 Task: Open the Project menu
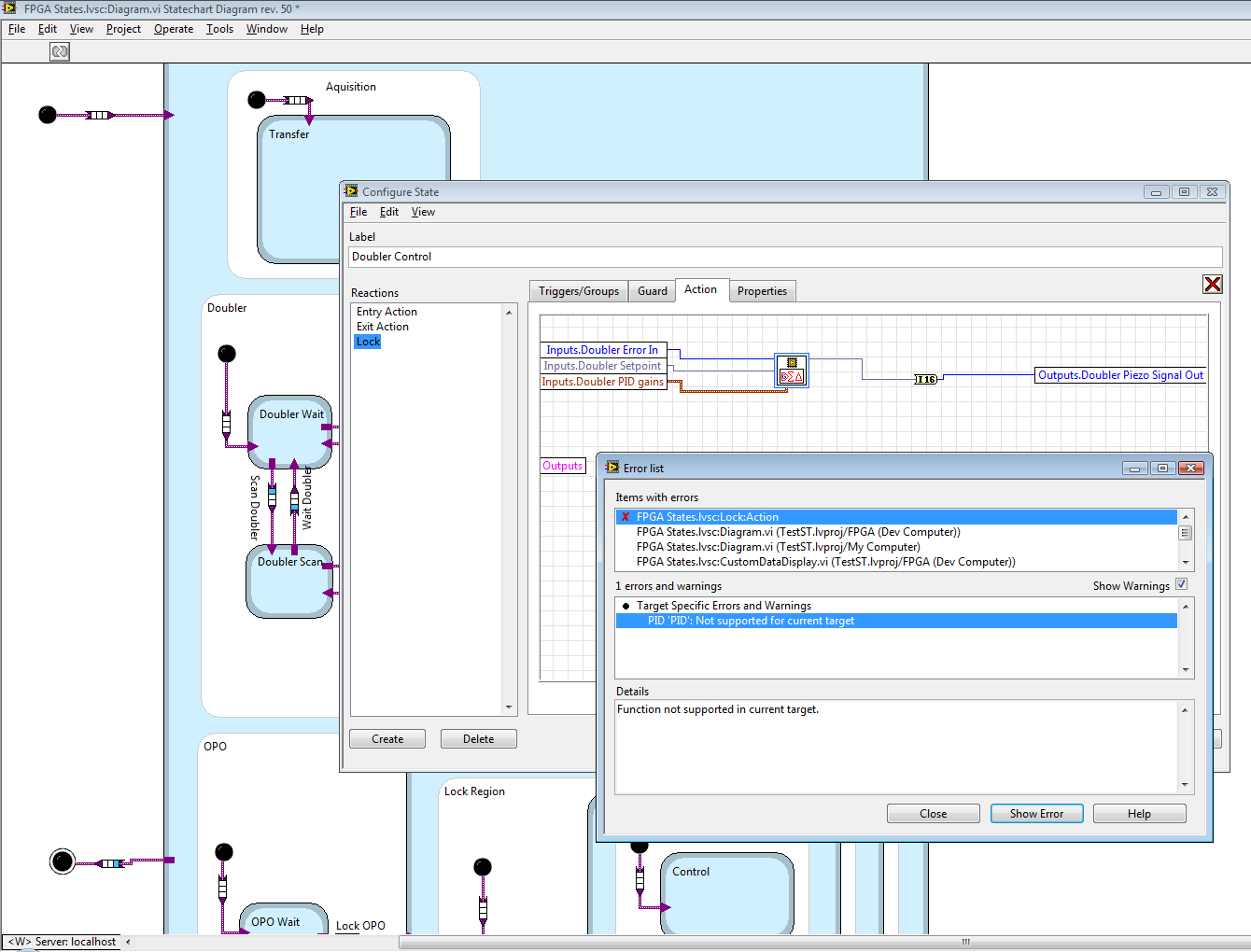click(x=123, y=29)
